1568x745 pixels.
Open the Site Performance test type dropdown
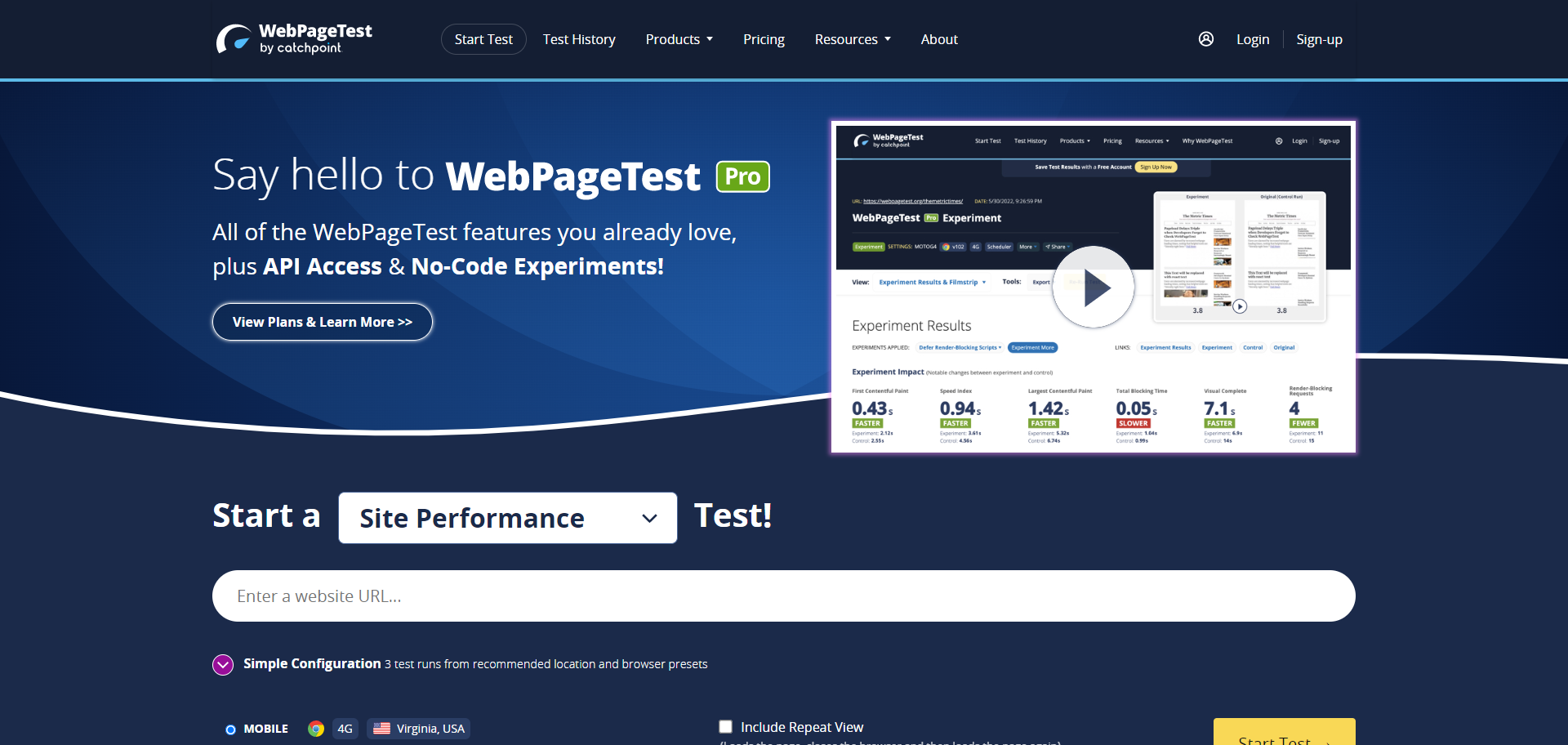pos(507,518)
